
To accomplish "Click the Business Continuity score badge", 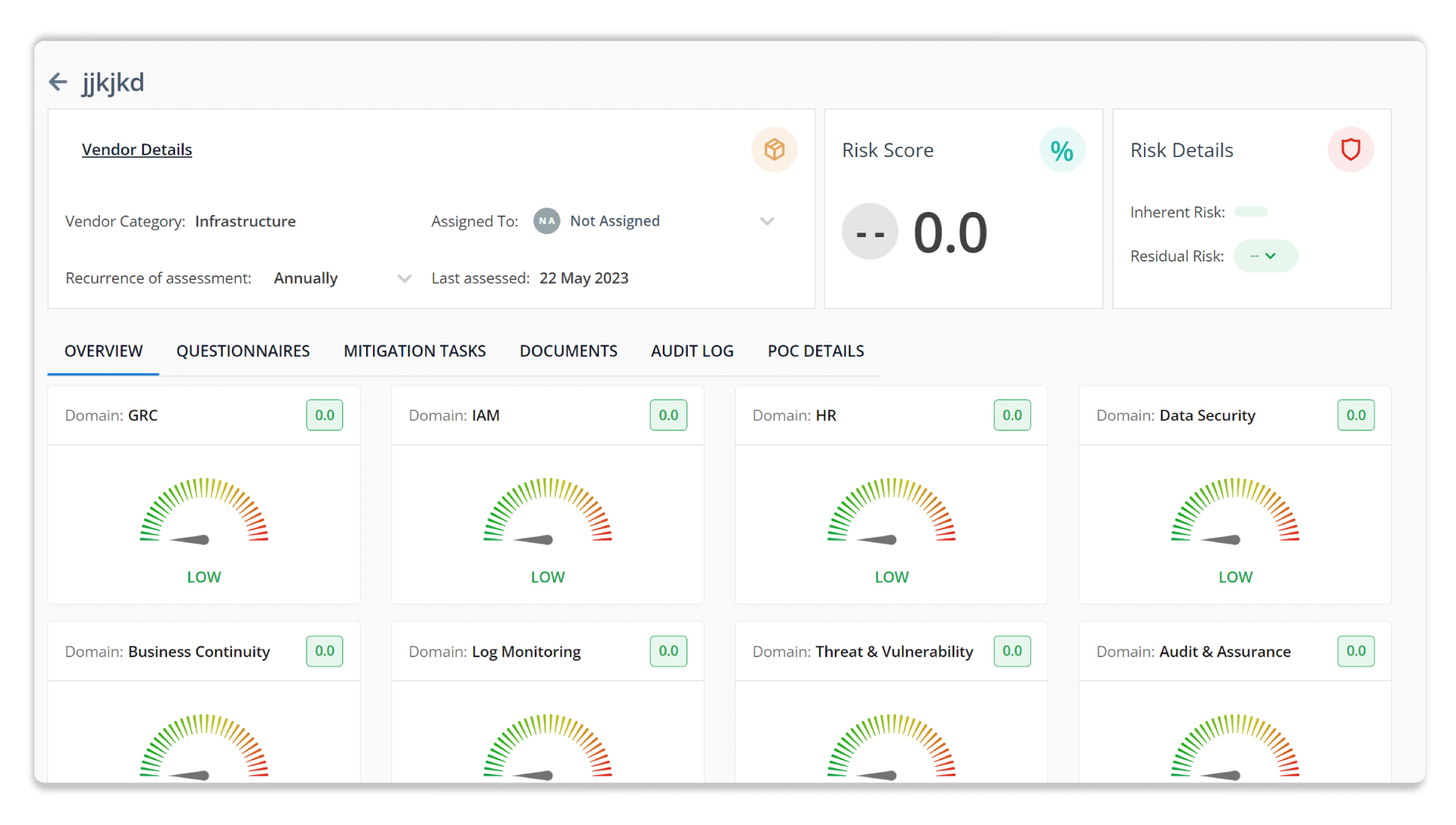I will point(324,651).
